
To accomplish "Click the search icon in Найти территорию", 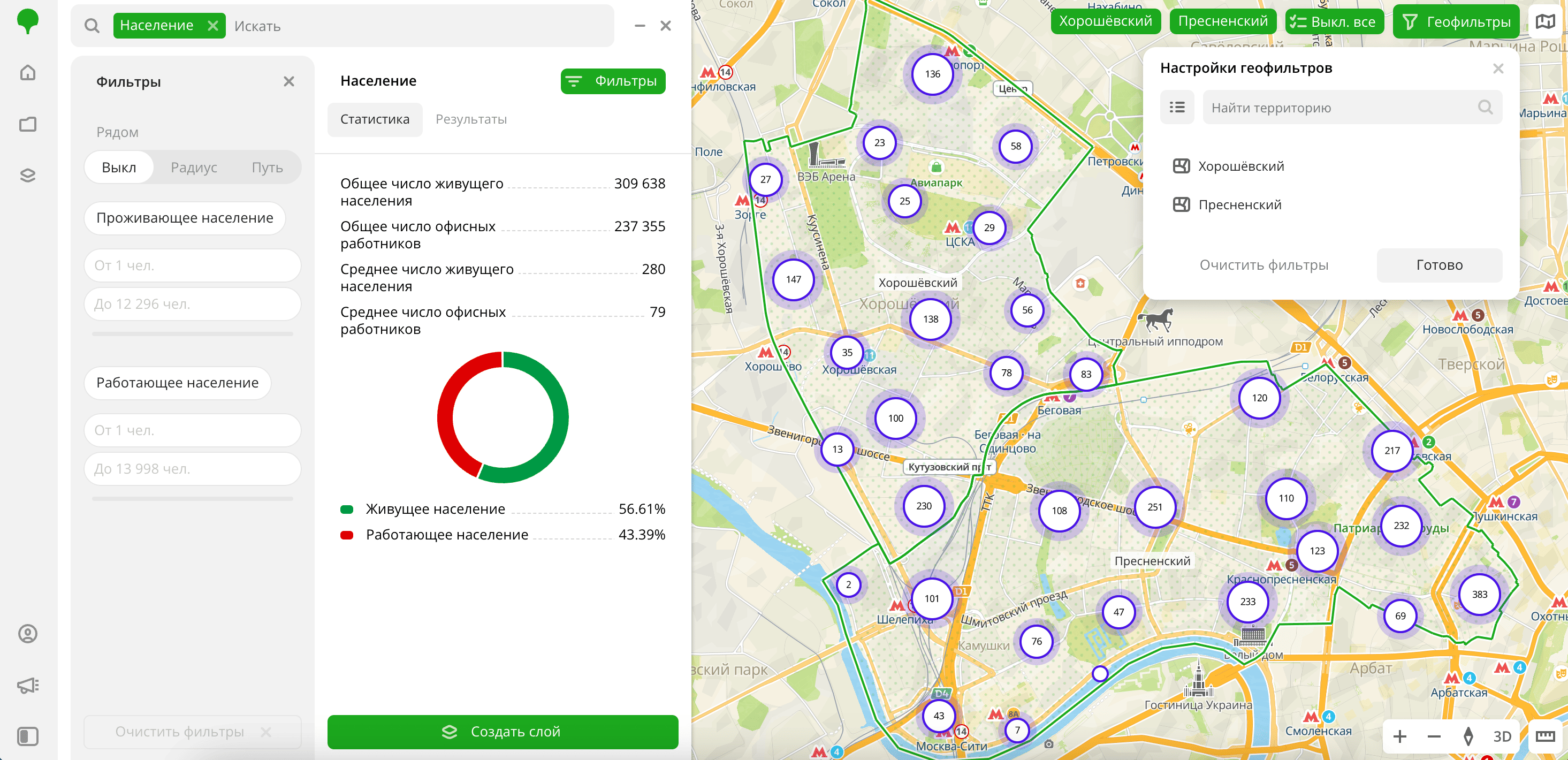I will coord(1485,107).
